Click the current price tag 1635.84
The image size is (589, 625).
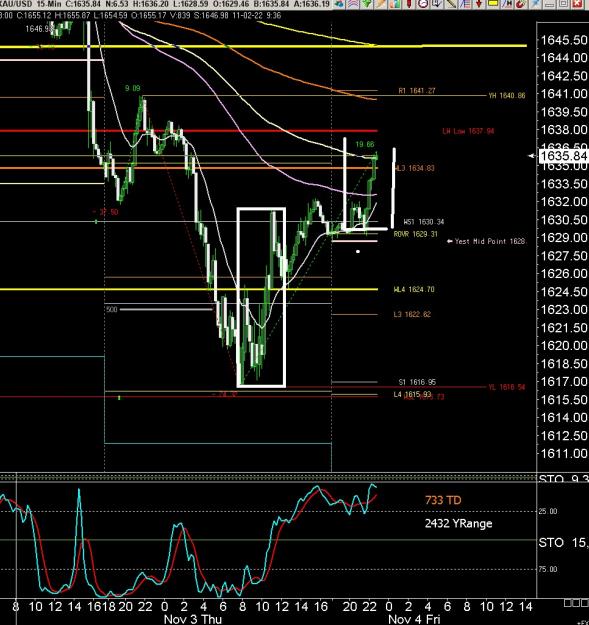pyautogui.click(x=563, y=156)
